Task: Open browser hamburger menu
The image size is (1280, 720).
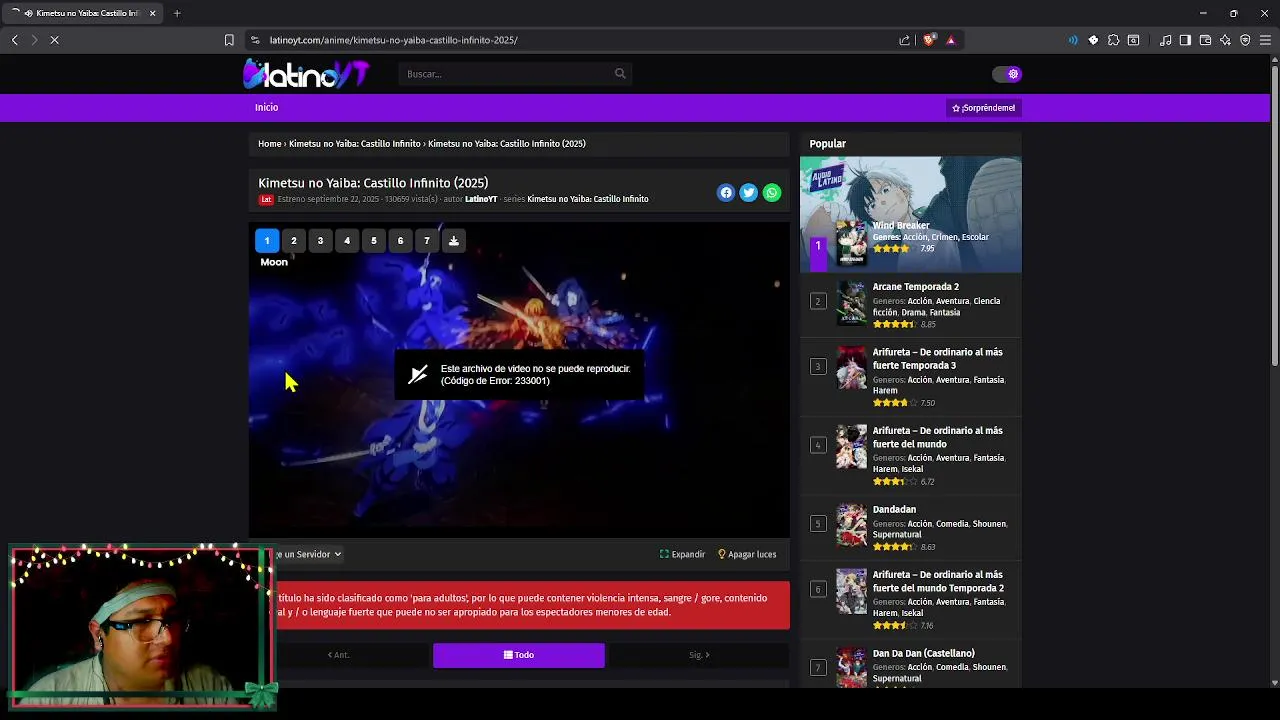Action: [1265, 40]
